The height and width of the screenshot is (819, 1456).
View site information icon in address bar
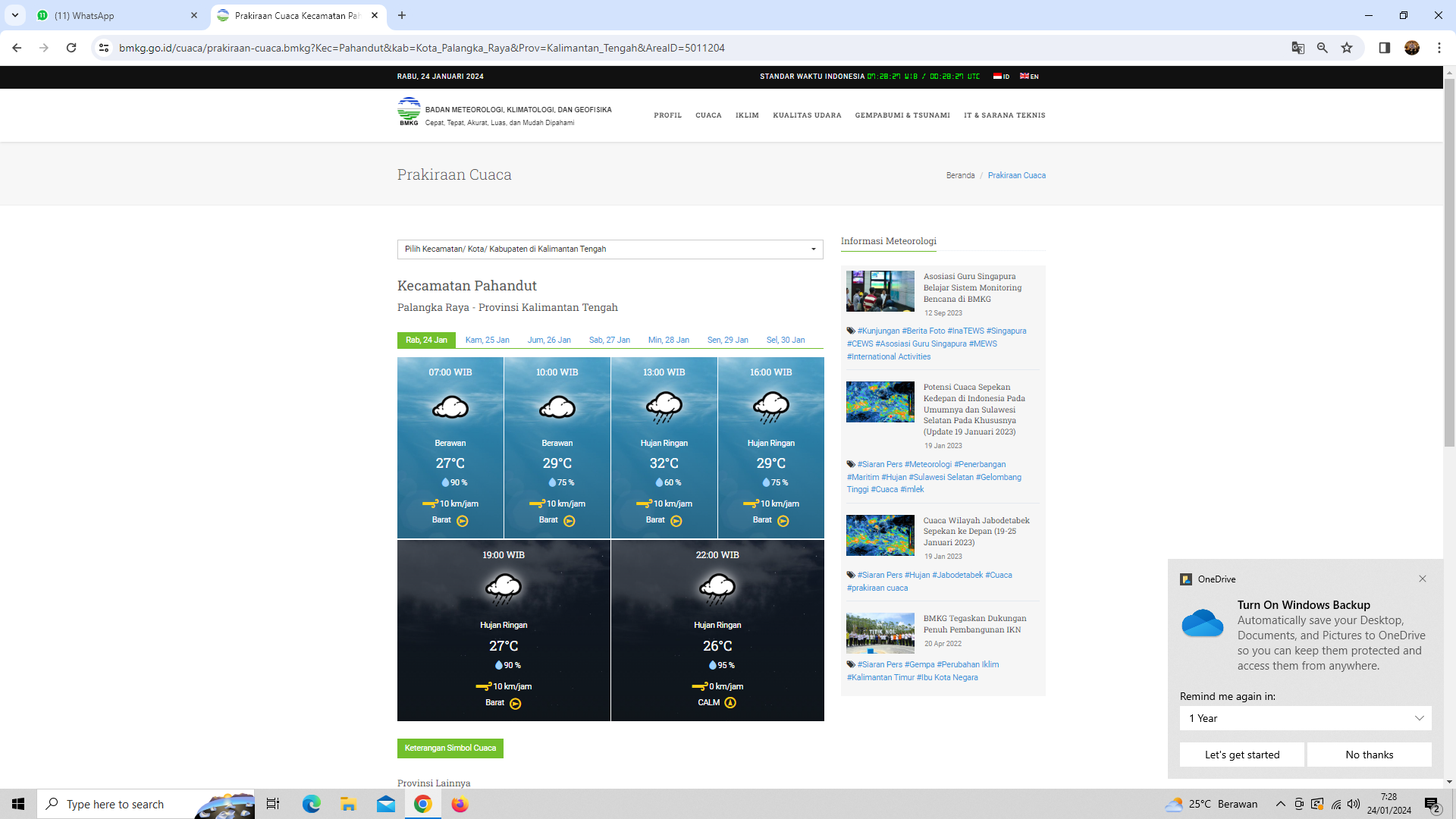[104, 48]
